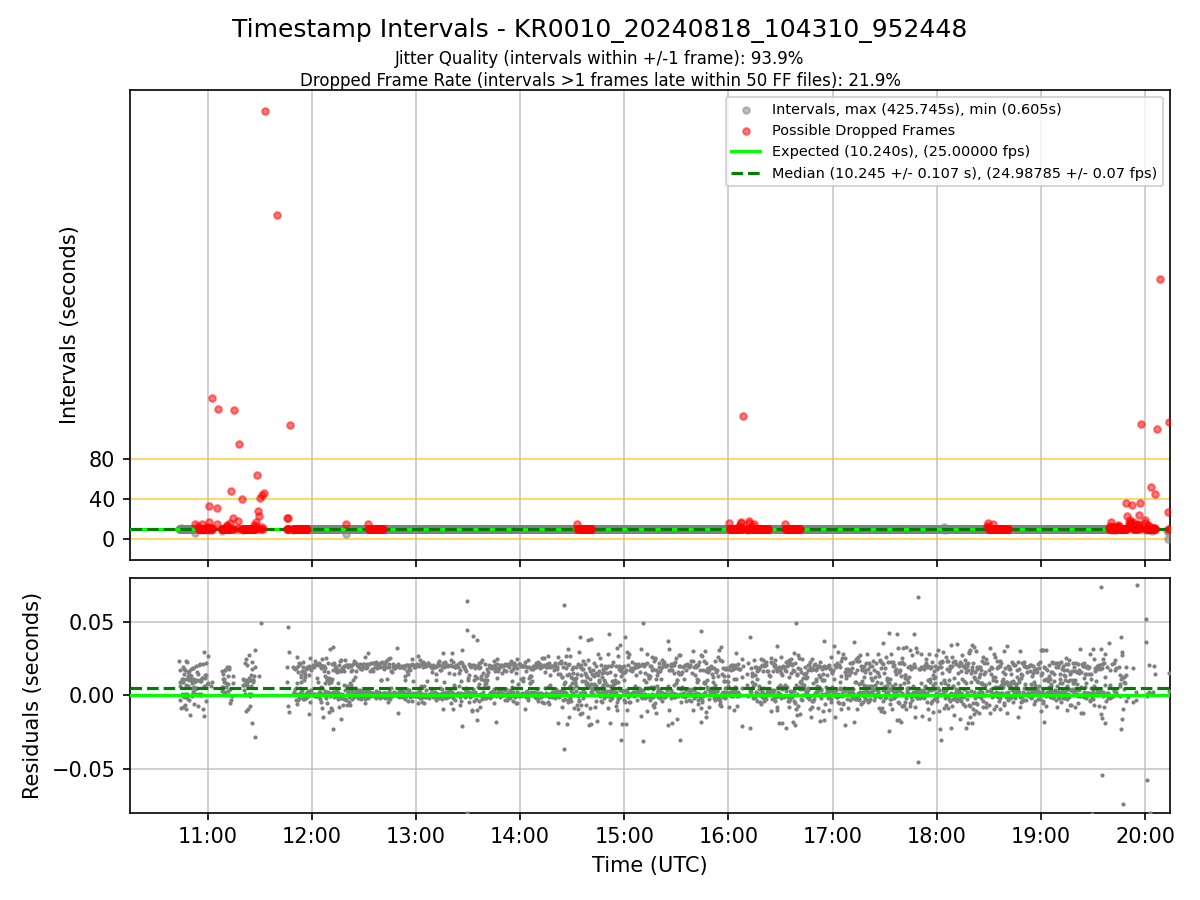
Task: Click the red point near 20:00 highest up
Action: 1160,279
